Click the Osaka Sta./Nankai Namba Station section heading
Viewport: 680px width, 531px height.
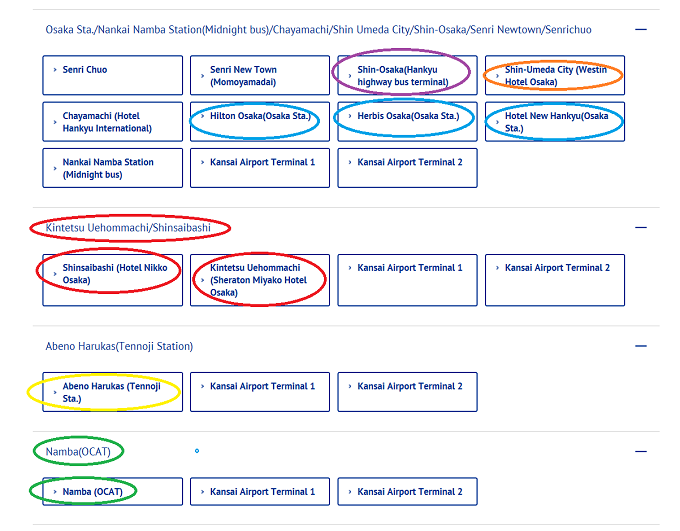(x=318, y=30)
